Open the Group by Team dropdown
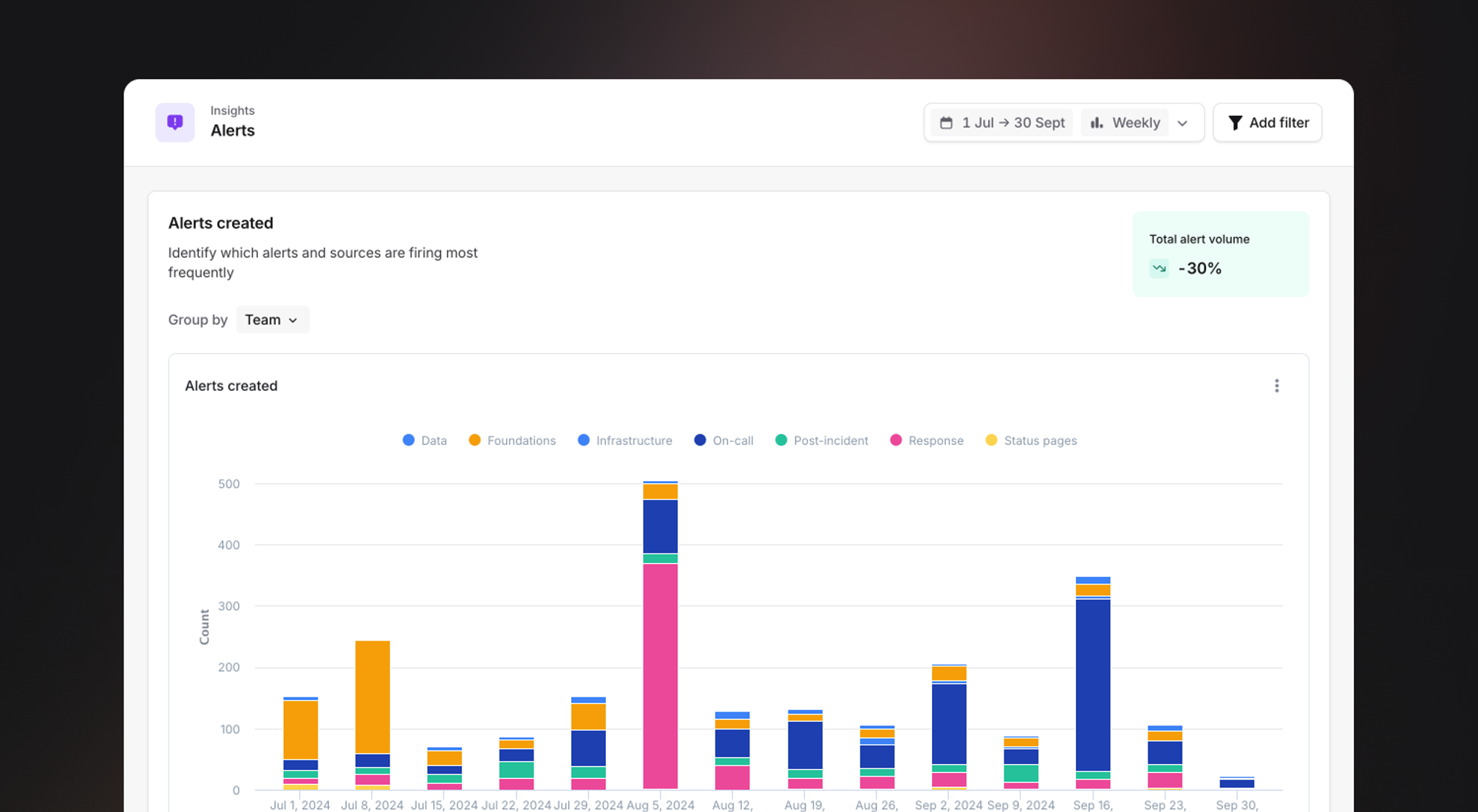1478x812 pixels. (272, 320)
